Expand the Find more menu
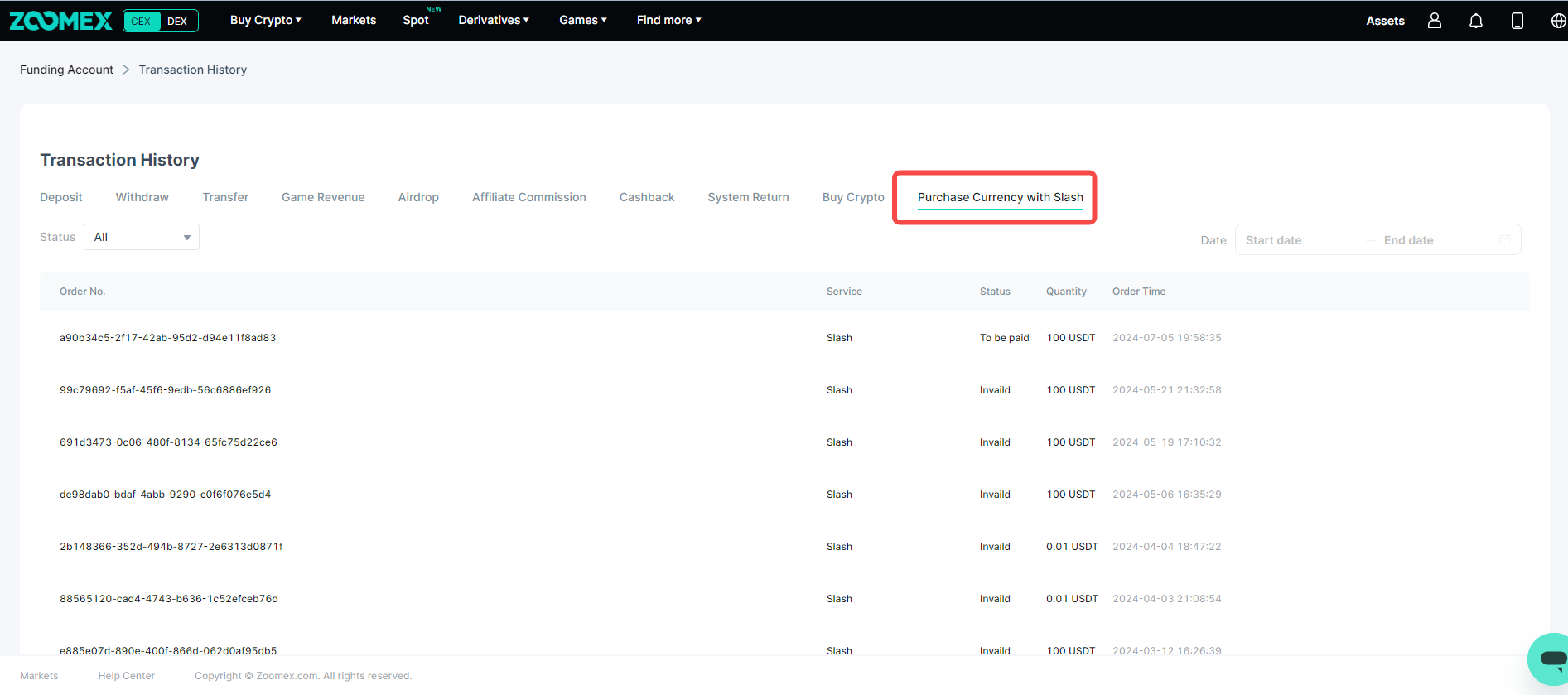 pyautogui.click(x=668, y=20)
